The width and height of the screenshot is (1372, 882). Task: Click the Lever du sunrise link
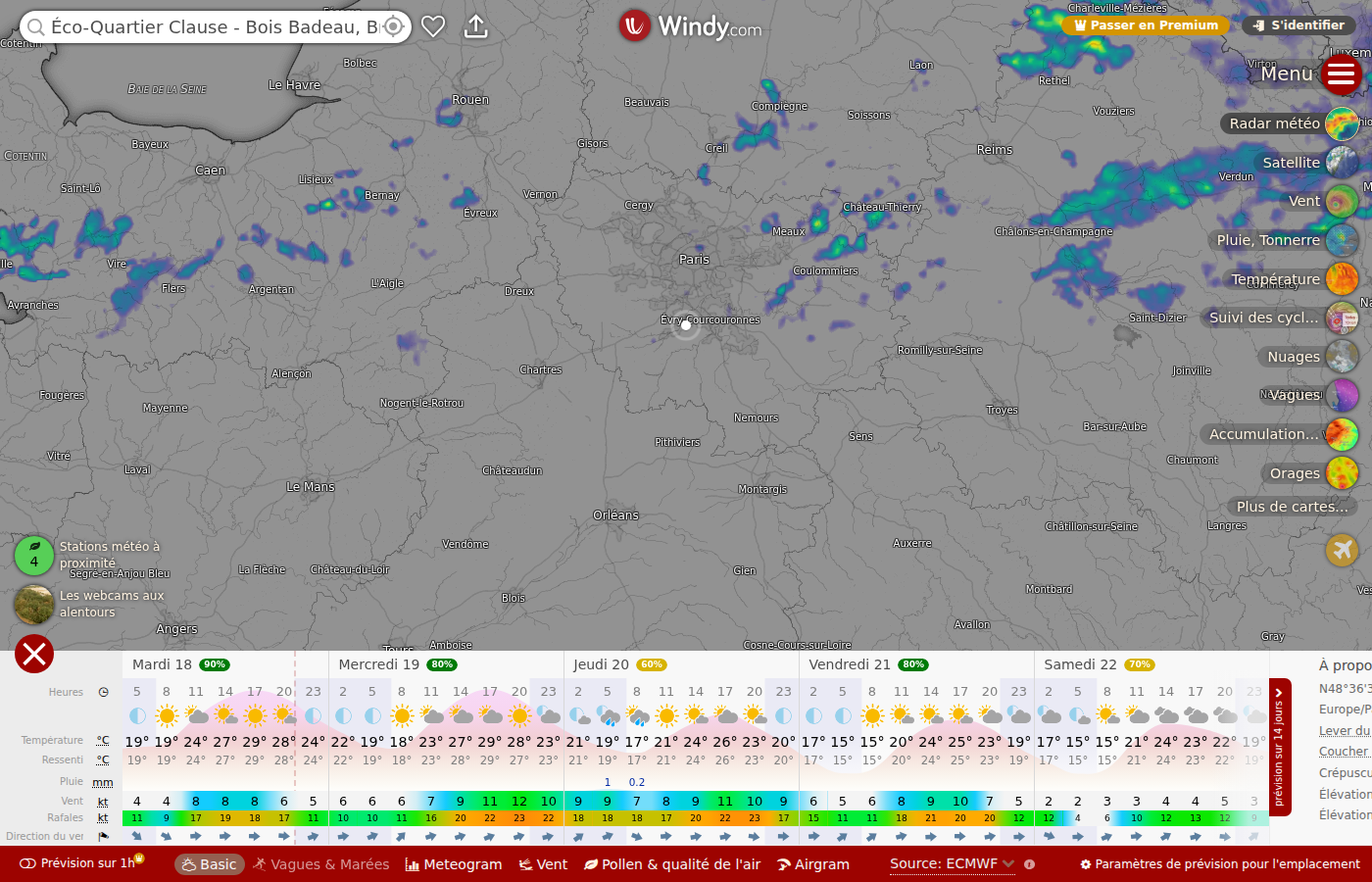1346,731
